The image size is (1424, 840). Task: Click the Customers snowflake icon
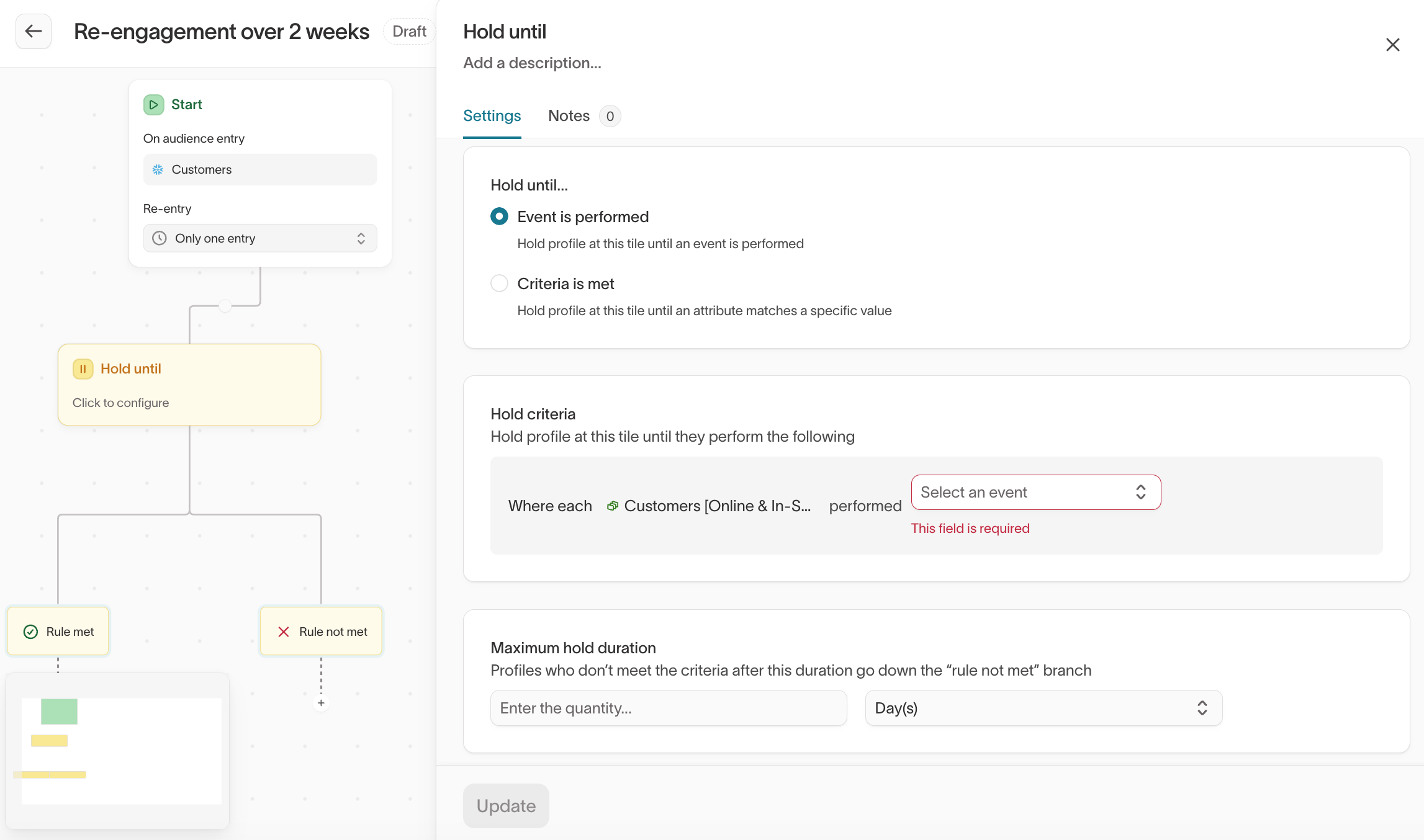(158, 169)
